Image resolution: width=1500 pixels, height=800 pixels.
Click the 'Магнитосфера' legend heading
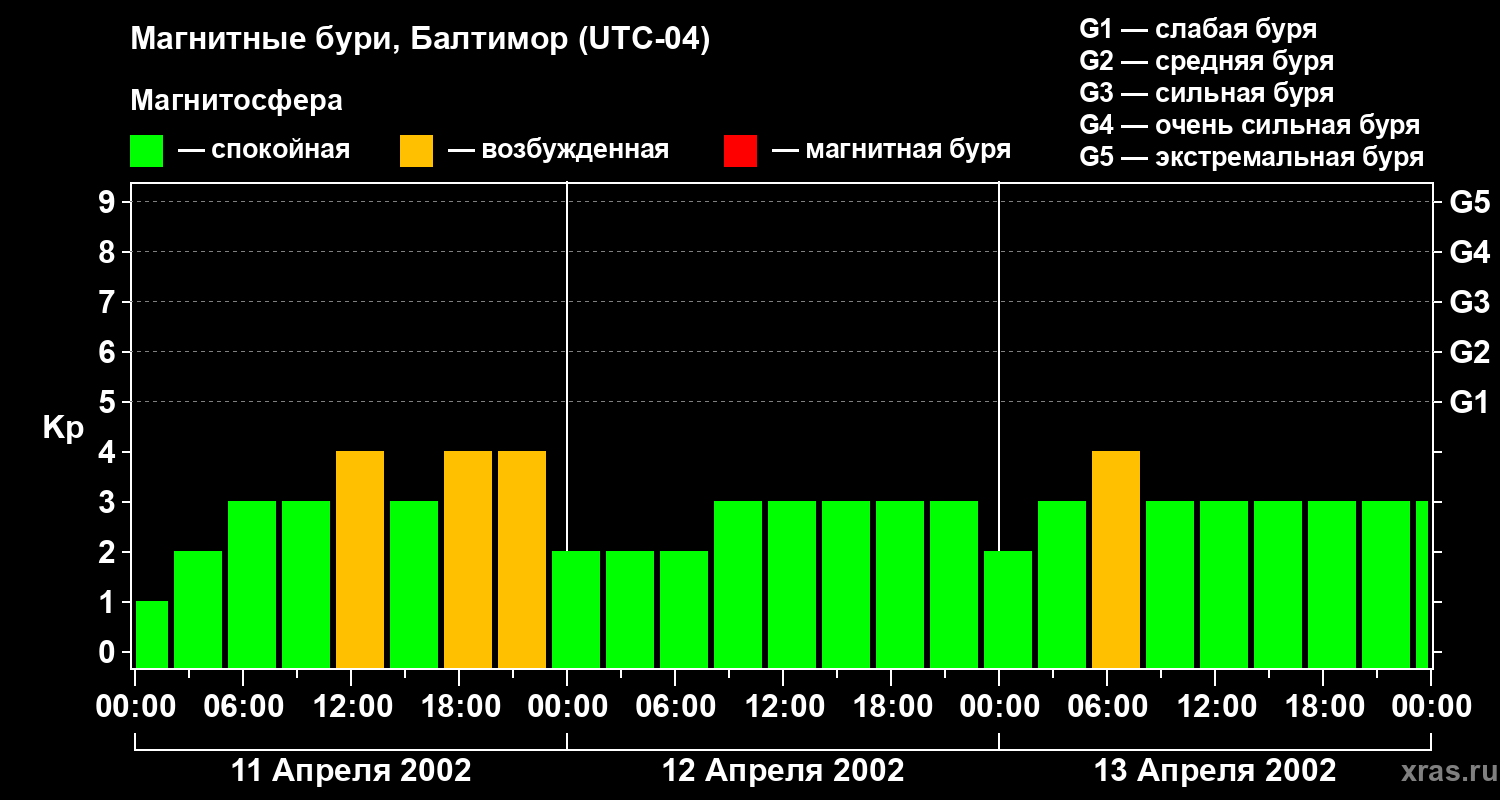click(x=236, y=101)
